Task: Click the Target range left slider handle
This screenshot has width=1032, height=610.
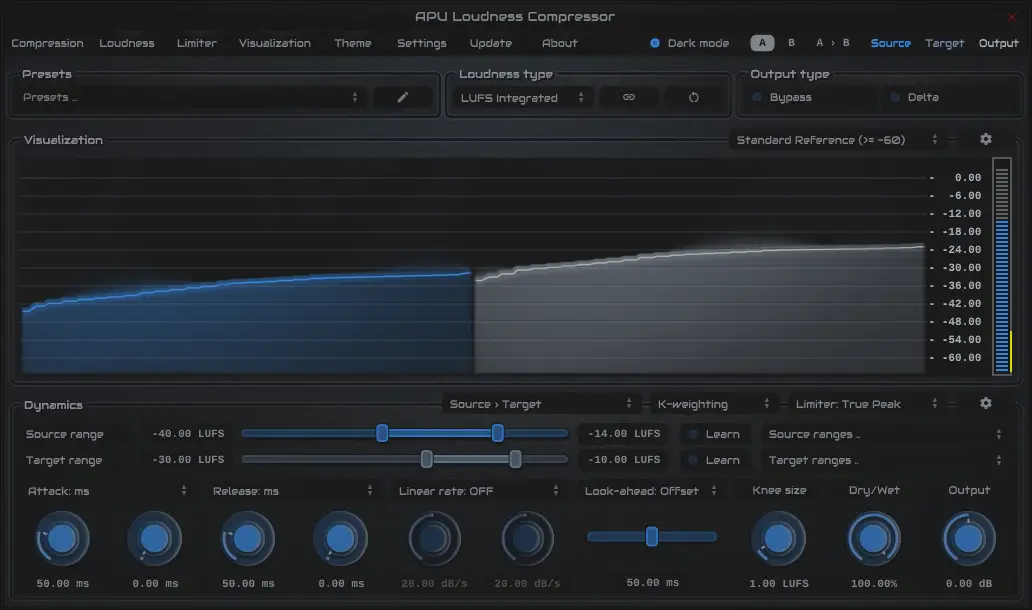Action: (x=426, y=459)
